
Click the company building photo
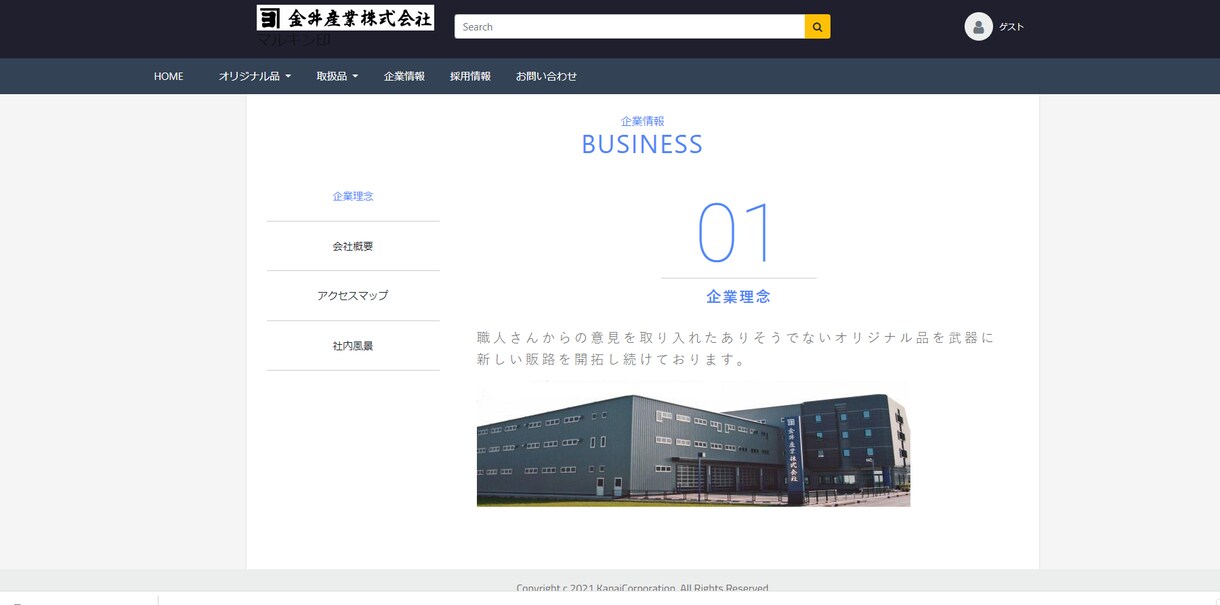click(693, 444)
